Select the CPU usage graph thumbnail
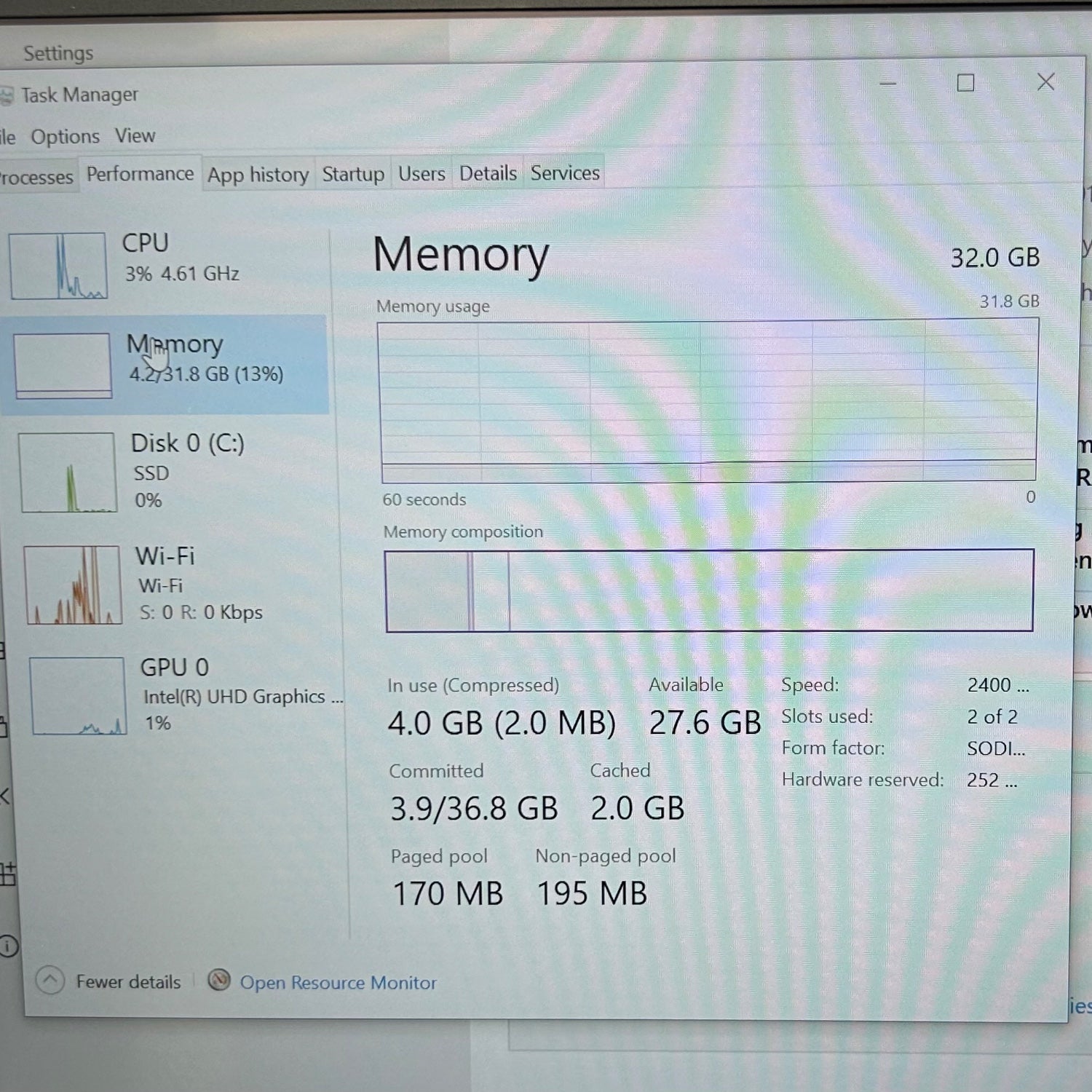Viewport: 1092px width, 1092px height. 58,266
